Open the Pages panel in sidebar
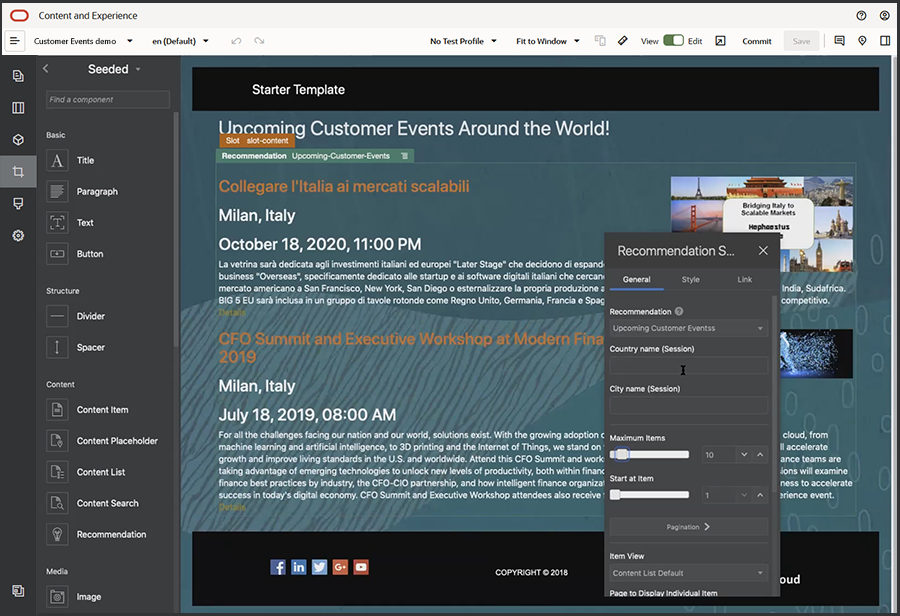The height and width of the screenshot is (616, 900). (18, 76)
